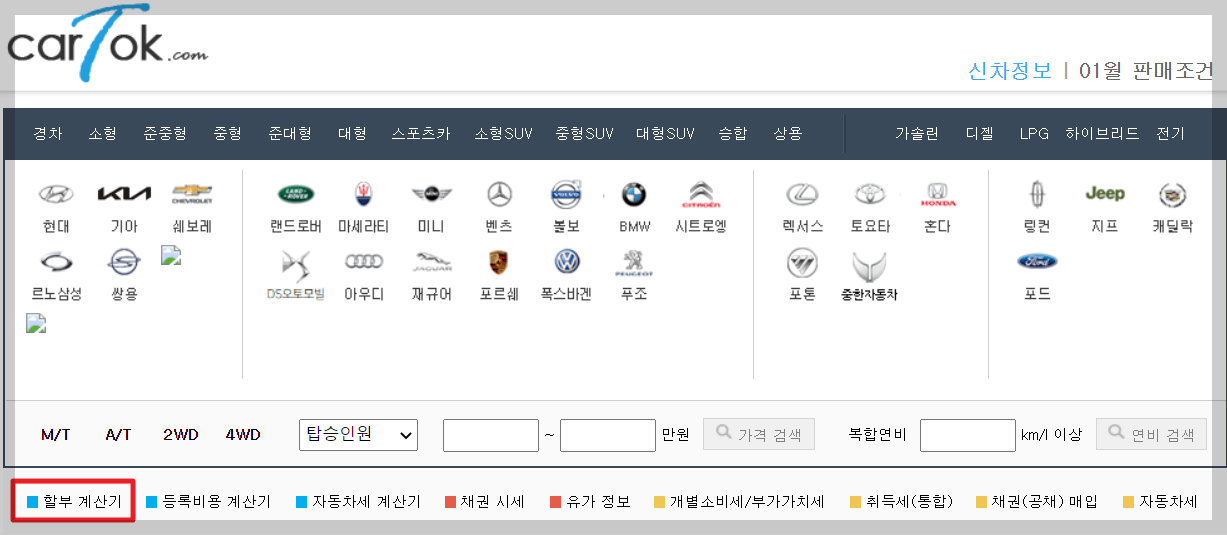Filter by 준중형 vehicle class
This screenshot has height=535, width=1227.
click(165, 133)
